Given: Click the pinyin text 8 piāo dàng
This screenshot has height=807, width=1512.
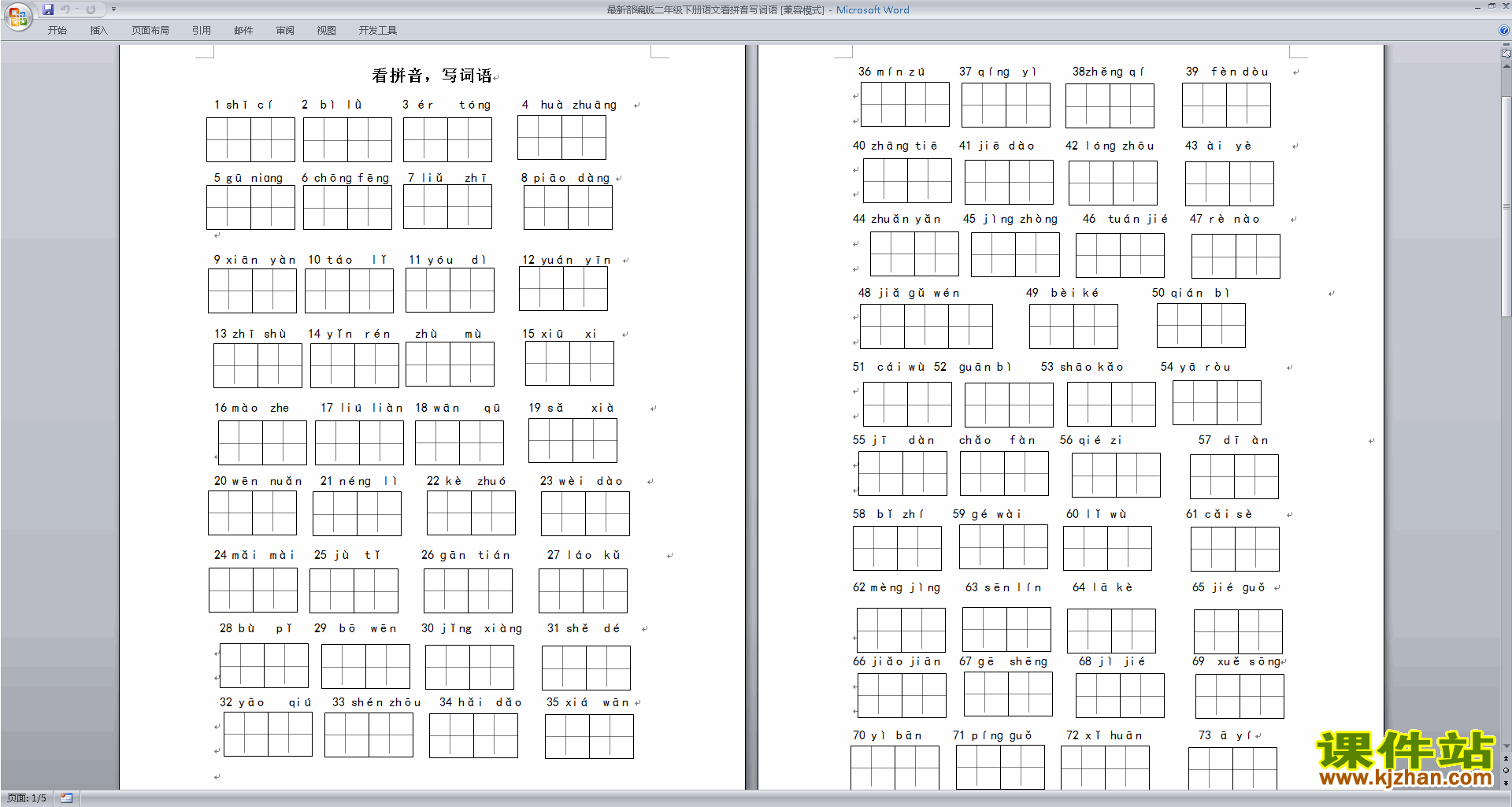Looking at the screenshot, I should click(565, 178).
